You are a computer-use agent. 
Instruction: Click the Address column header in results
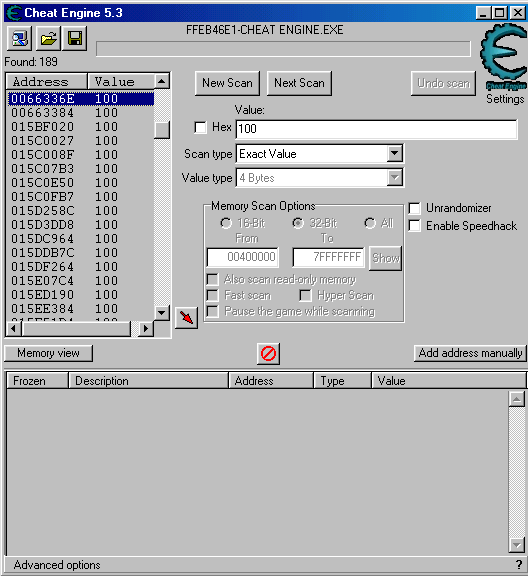point(47,81)
